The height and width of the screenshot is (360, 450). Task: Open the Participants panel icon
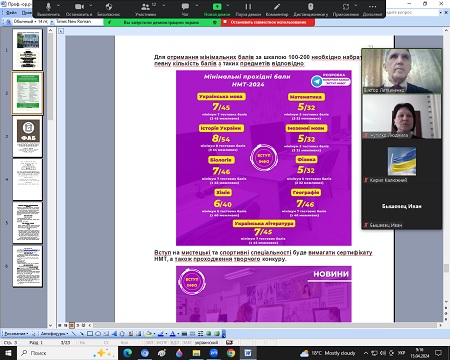(x=145, y=9)
